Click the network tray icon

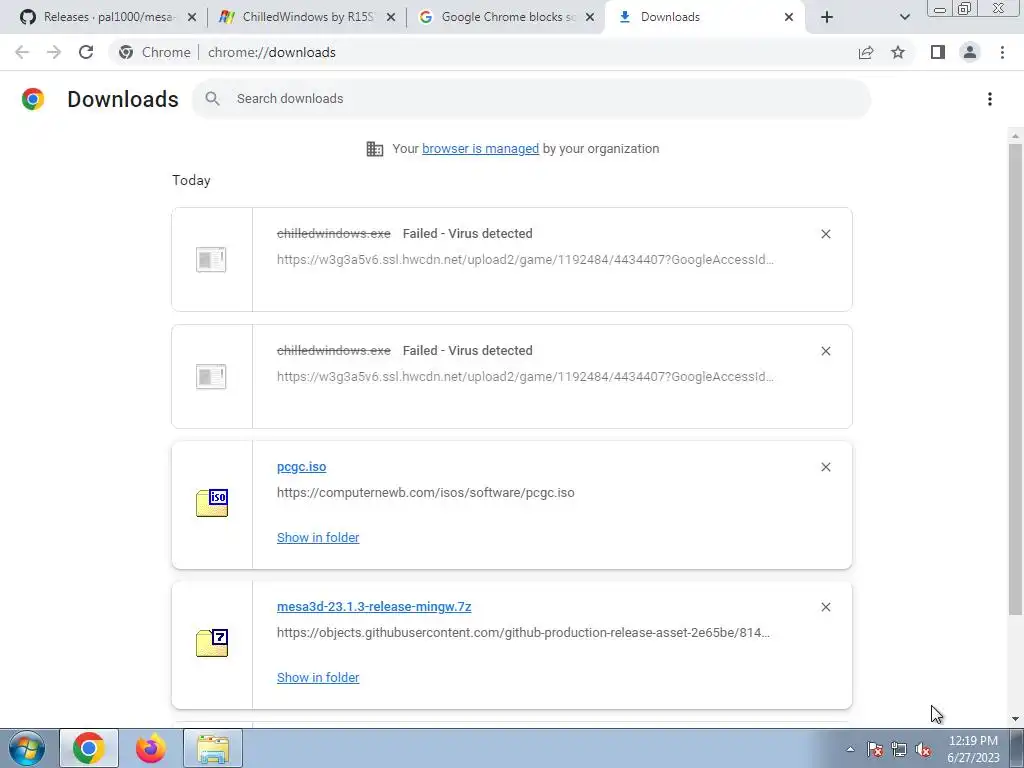pyautogui.click(x=899, y=749)
